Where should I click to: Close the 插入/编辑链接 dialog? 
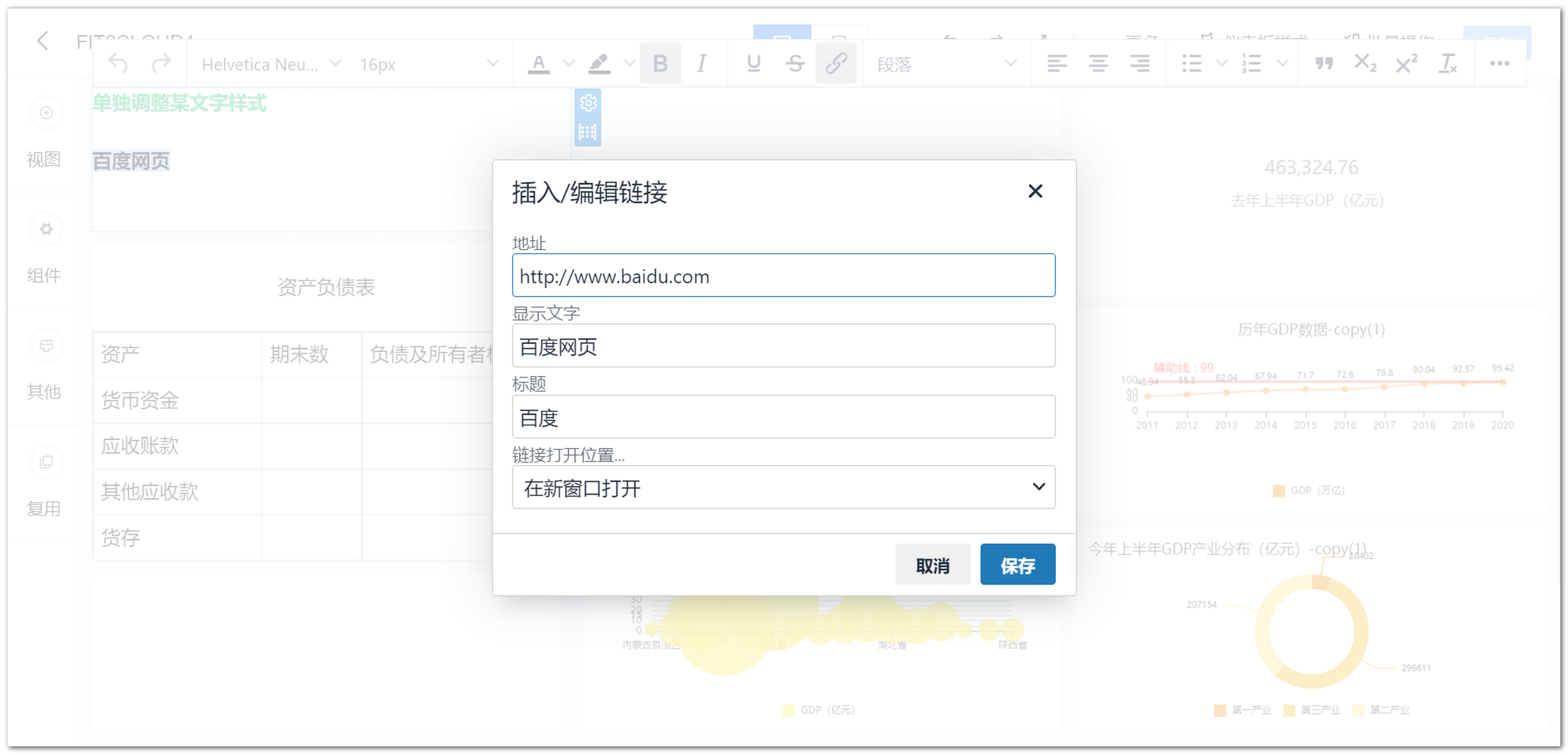tap(1035, 192)
